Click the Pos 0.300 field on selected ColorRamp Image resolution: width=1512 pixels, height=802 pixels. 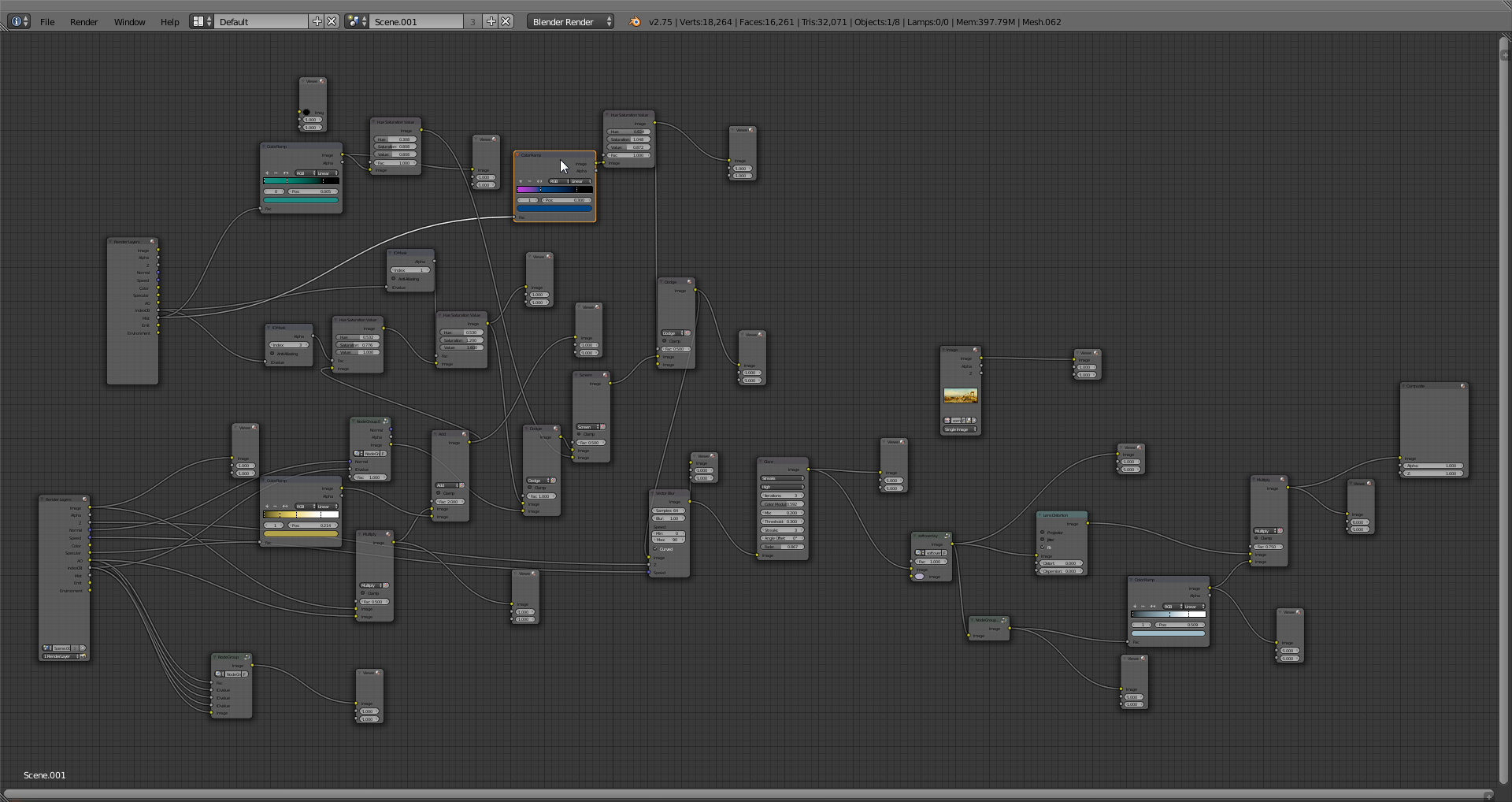click(x=567, y=200)
